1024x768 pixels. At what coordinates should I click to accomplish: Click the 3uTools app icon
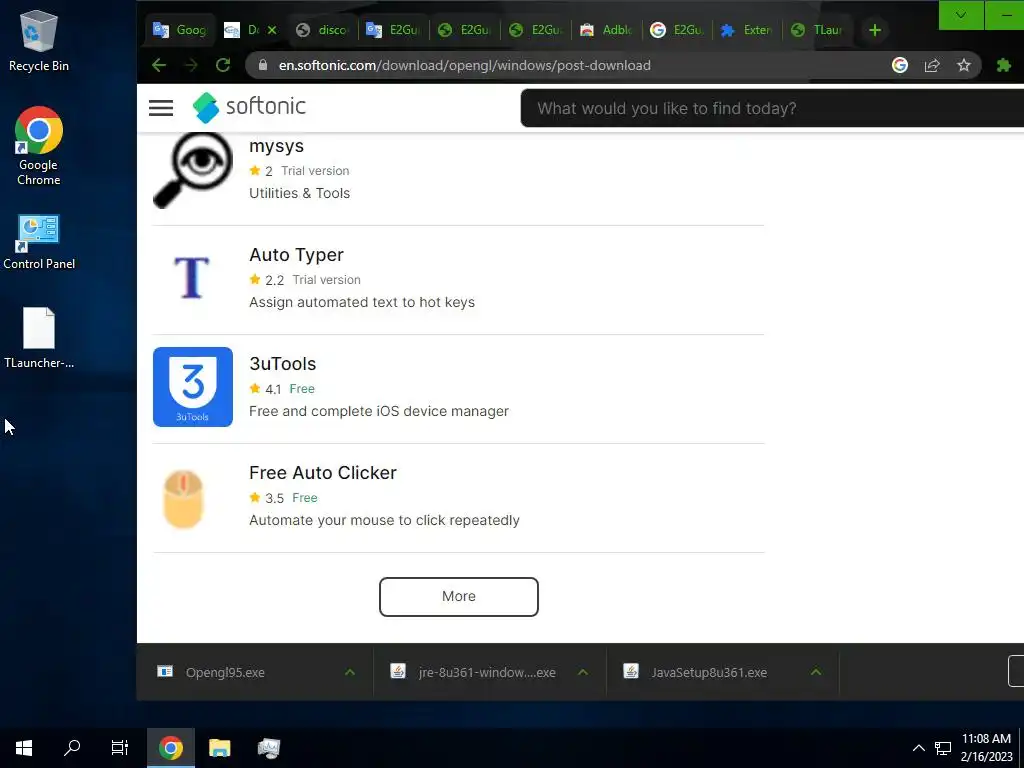pyautogui.click(x=193, y=387)
